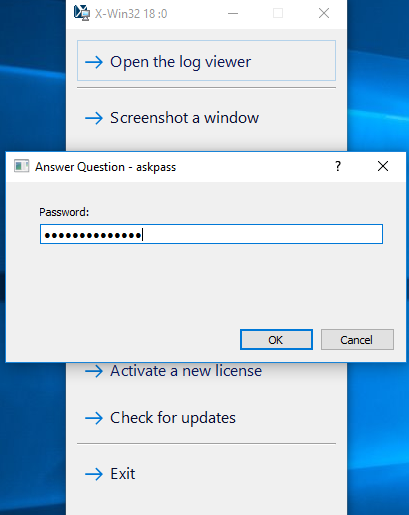409x515 pixels.
Task: Click askpass dialog title bar icon
Action: (22, 166)
